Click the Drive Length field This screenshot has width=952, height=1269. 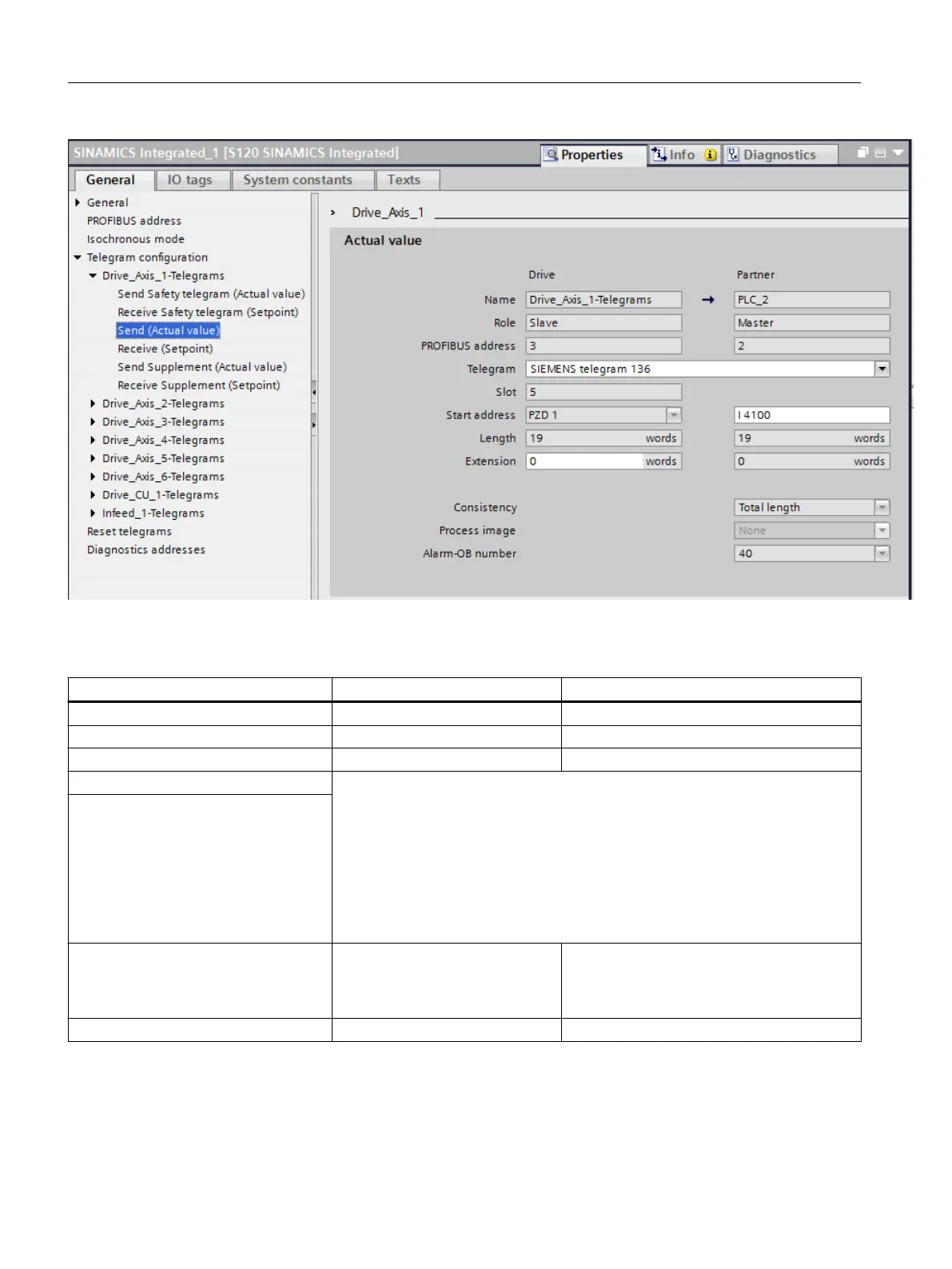click(x=603, y=438)
